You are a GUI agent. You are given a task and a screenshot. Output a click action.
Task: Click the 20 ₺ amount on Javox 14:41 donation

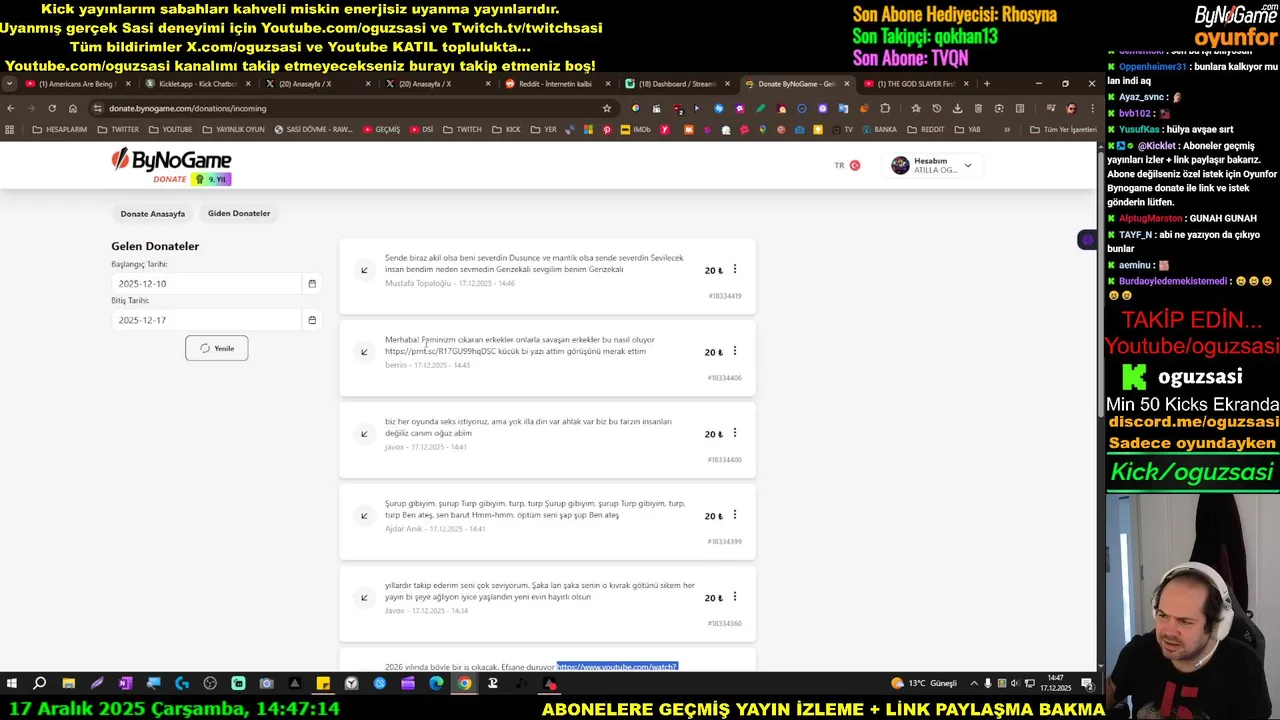[713, 434]
